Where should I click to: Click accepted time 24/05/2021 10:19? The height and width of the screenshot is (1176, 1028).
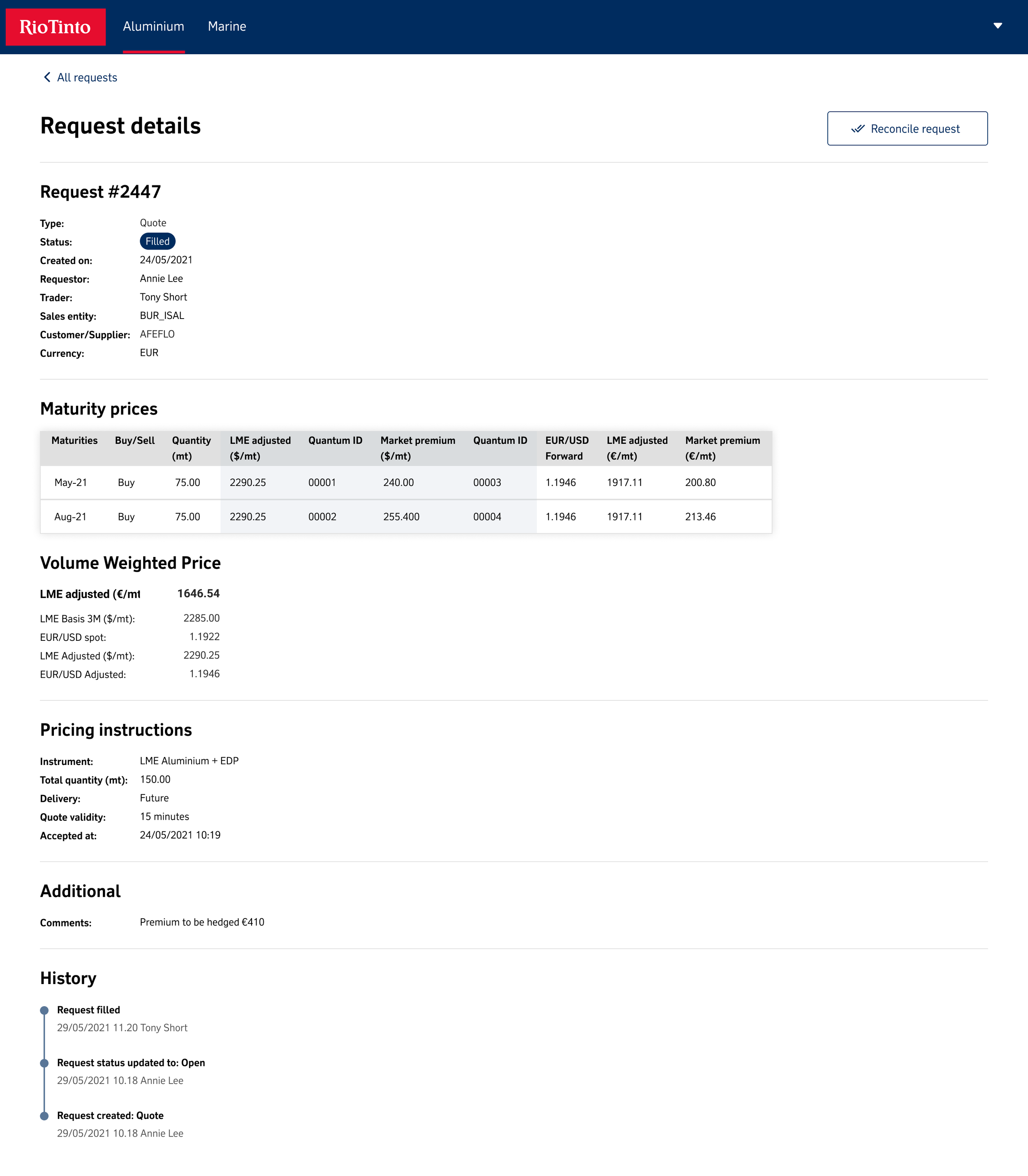[x=180, y=835]
